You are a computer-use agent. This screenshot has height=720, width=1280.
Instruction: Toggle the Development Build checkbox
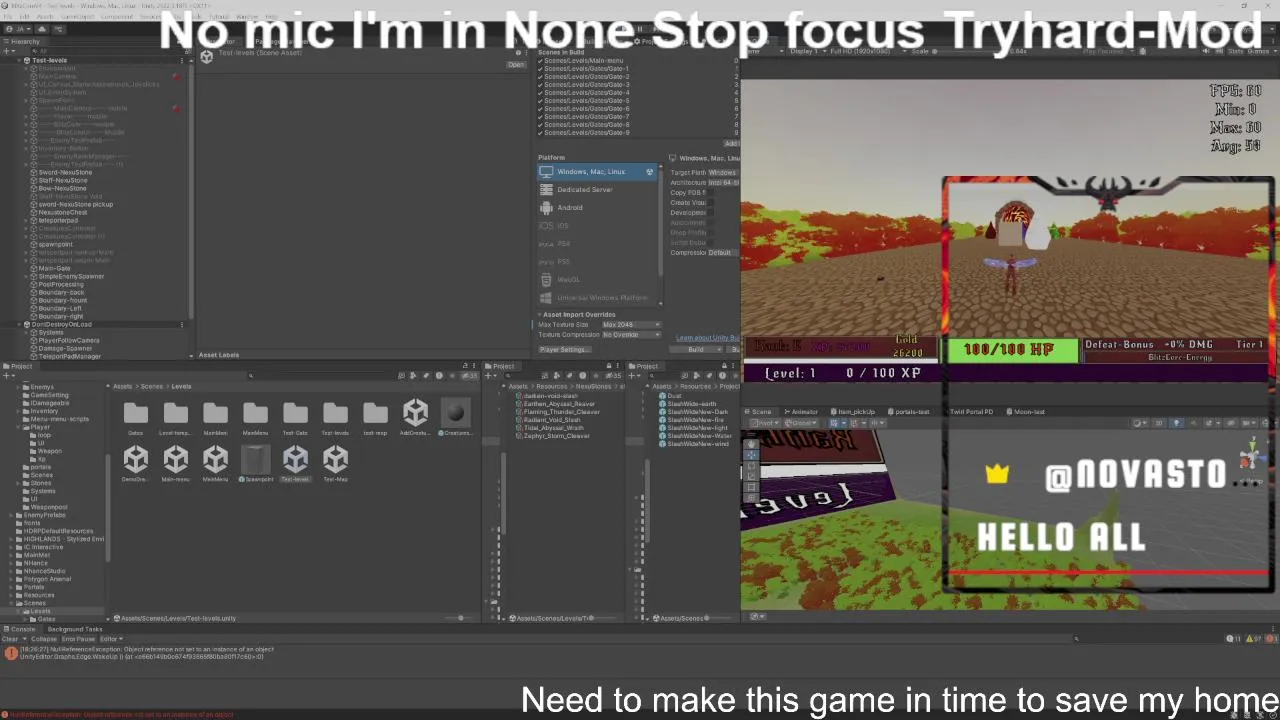[711, 213]
